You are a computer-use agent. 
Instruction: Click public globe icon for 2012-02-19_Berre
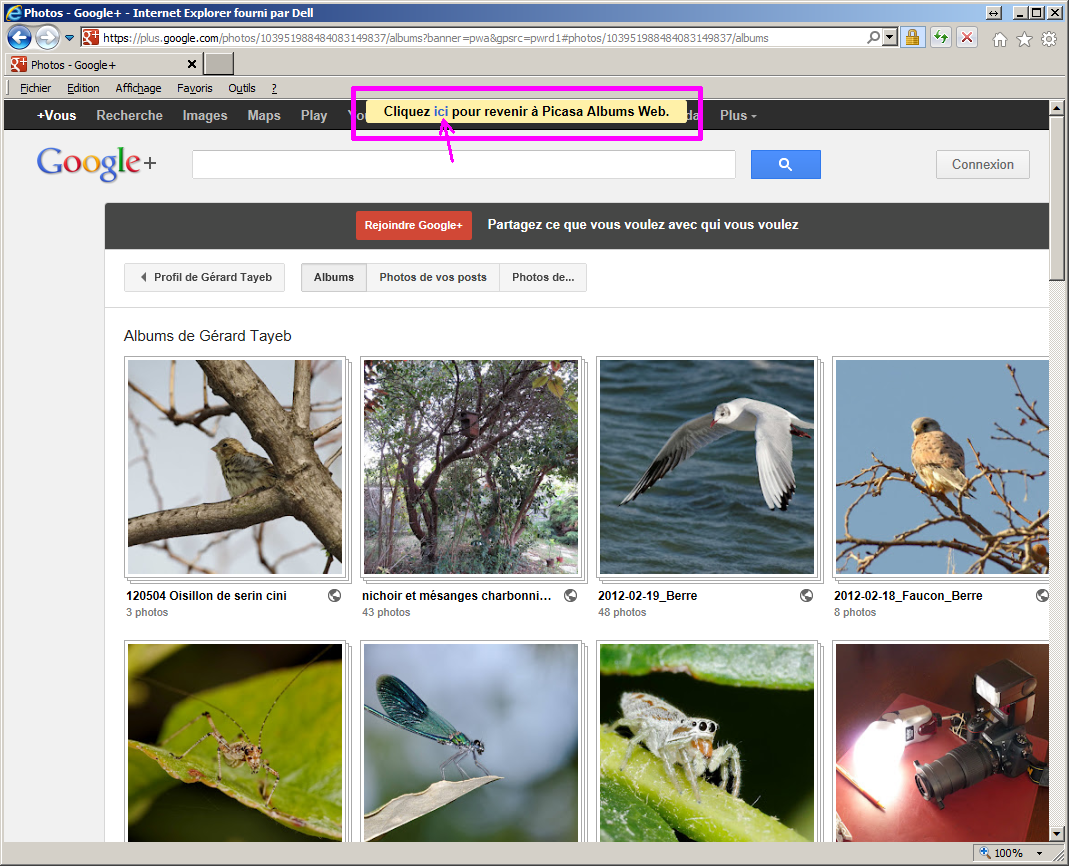[x=807, y=595]
